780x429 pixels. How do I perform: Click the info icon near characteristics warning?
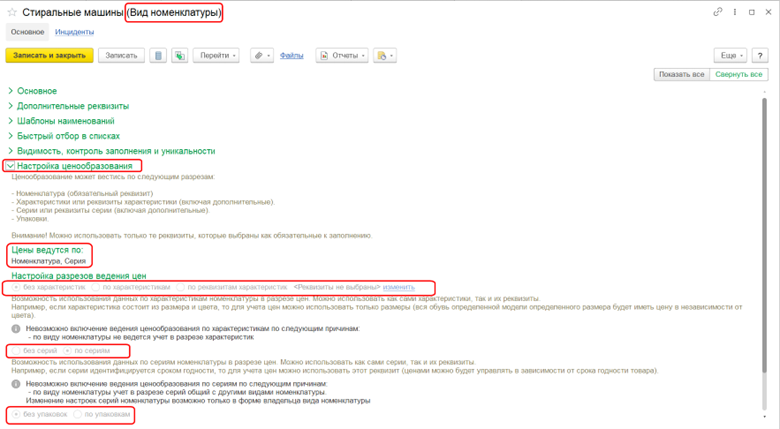coord(15,328)
